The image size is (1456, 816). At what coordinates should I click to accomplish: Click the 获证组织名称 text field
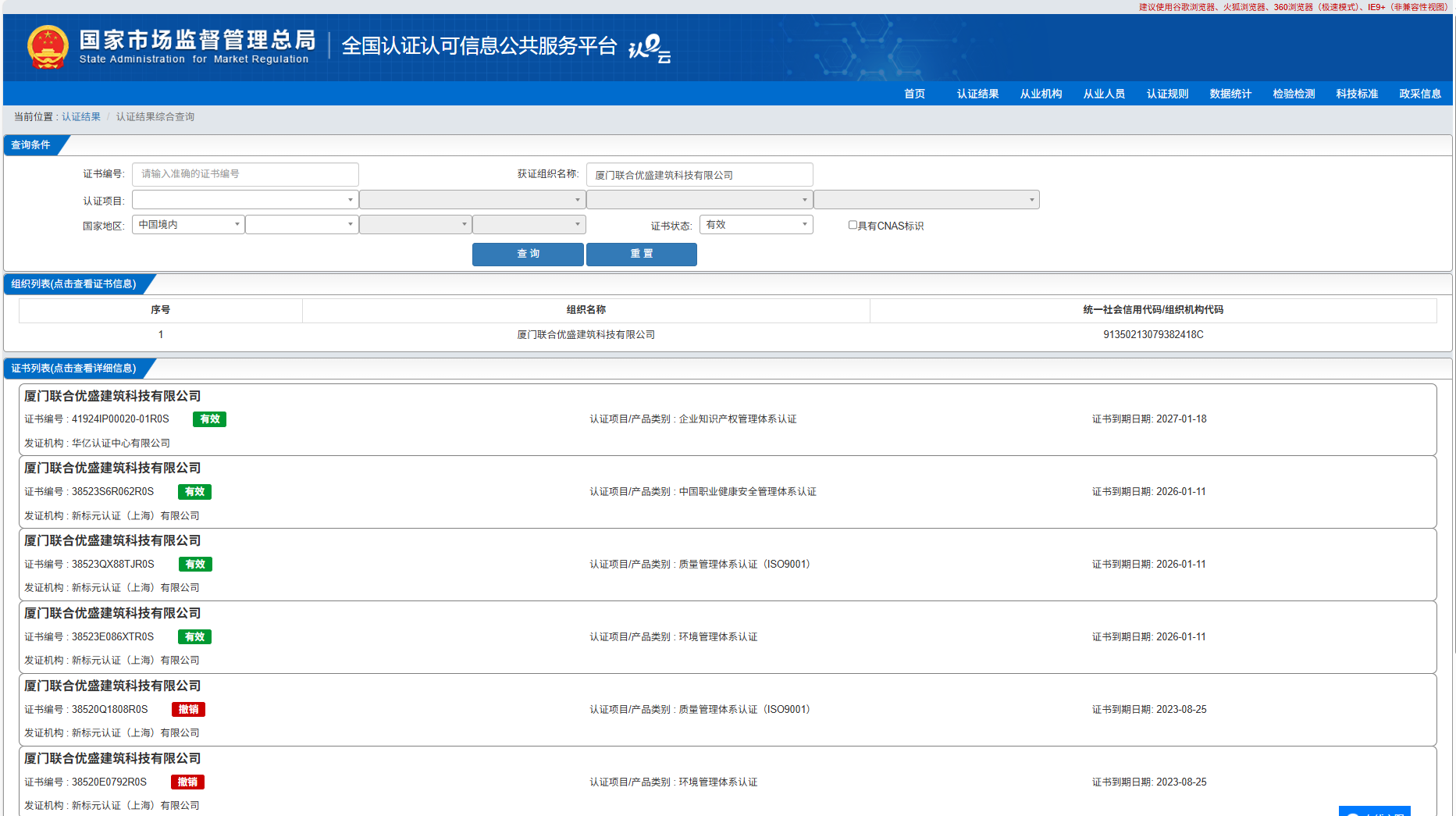(x=699, y=175)
